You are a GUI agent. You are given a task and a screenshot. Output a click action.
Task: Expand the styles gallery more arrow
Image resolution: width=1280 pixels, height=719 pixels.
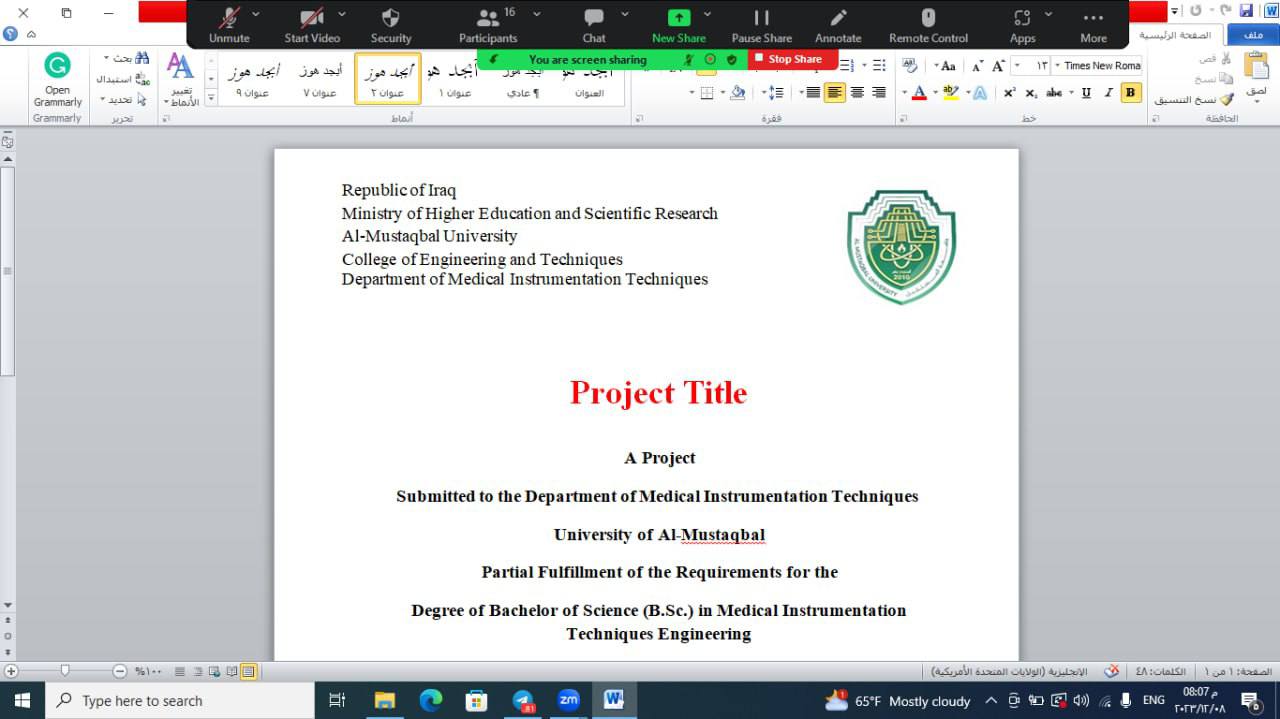211,98
